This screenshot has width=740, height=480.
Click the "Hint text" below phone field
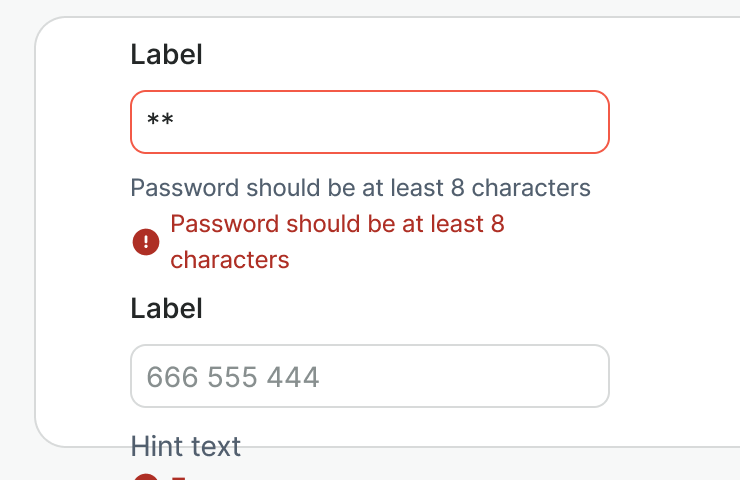[186, 446]
